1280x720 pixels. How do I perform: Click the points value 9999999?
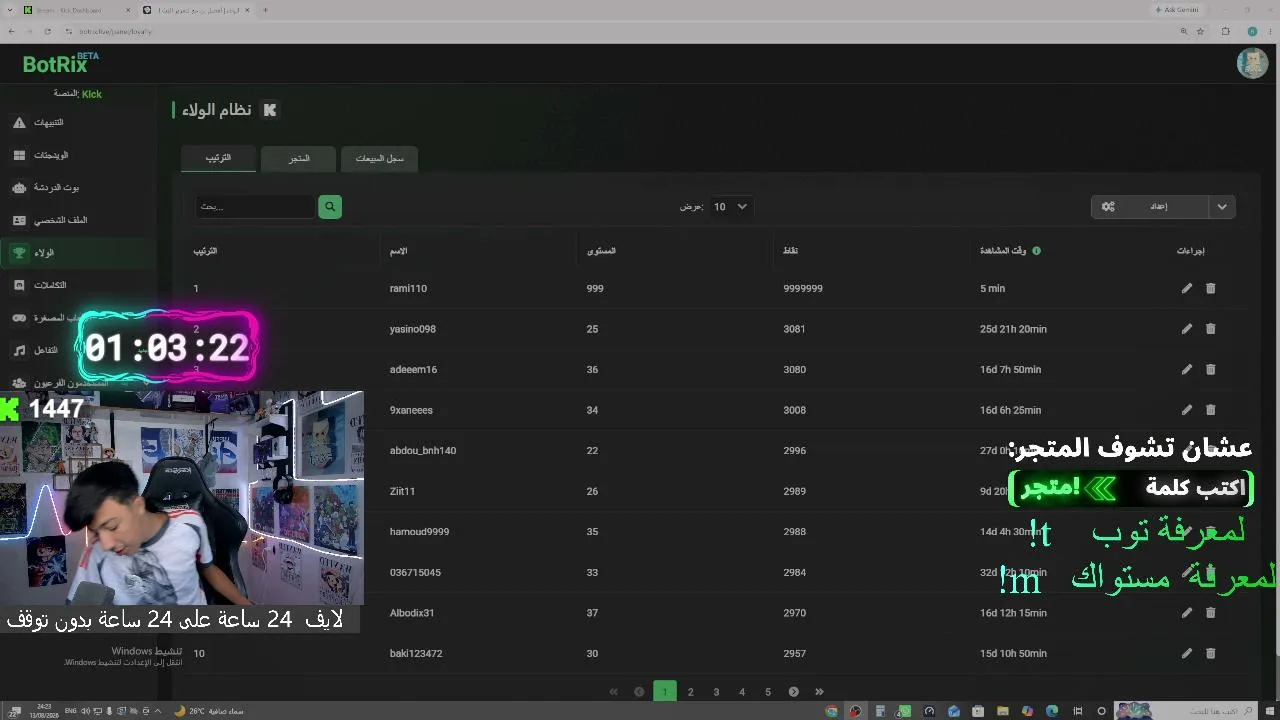coord(803,288)
